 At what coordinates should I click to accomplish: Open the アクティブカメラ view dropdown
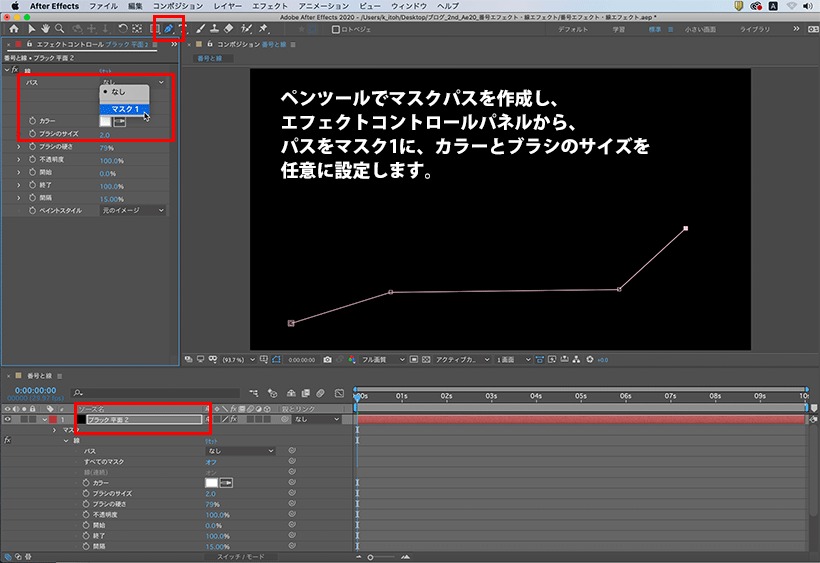462,360
